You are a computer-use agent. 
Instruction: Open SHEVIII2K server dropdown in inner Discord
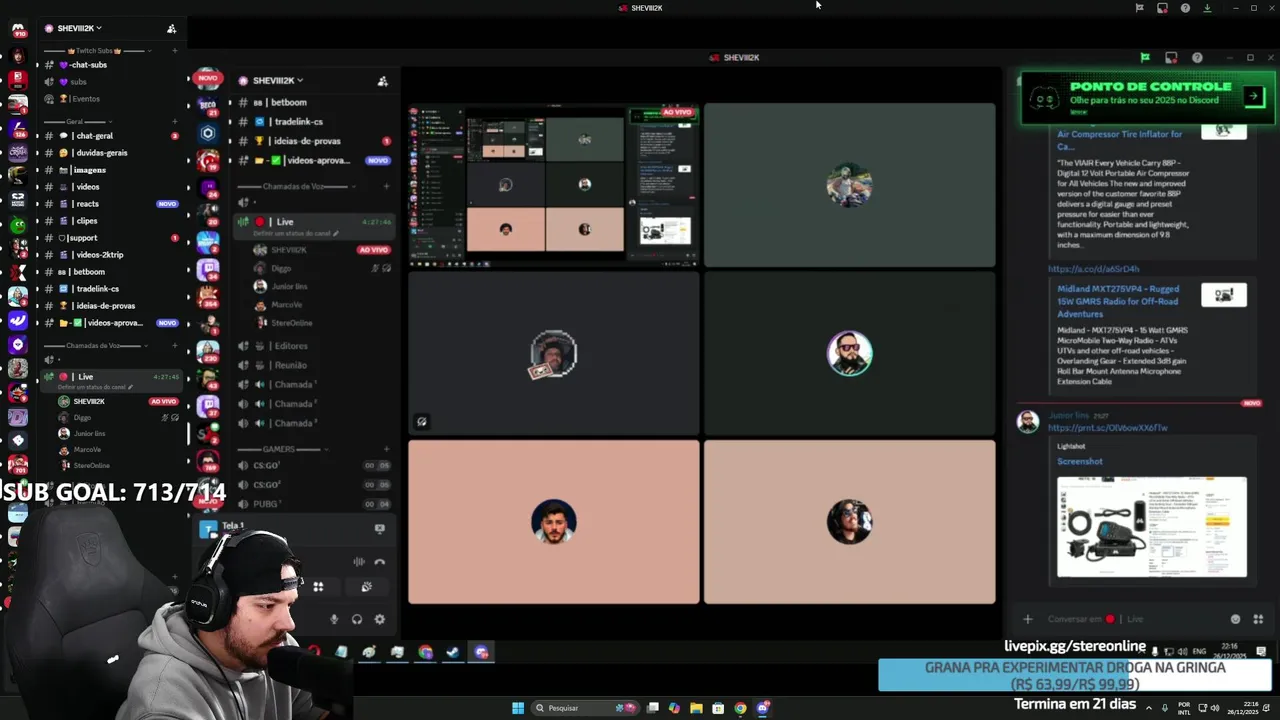click(x=278, y=80)
